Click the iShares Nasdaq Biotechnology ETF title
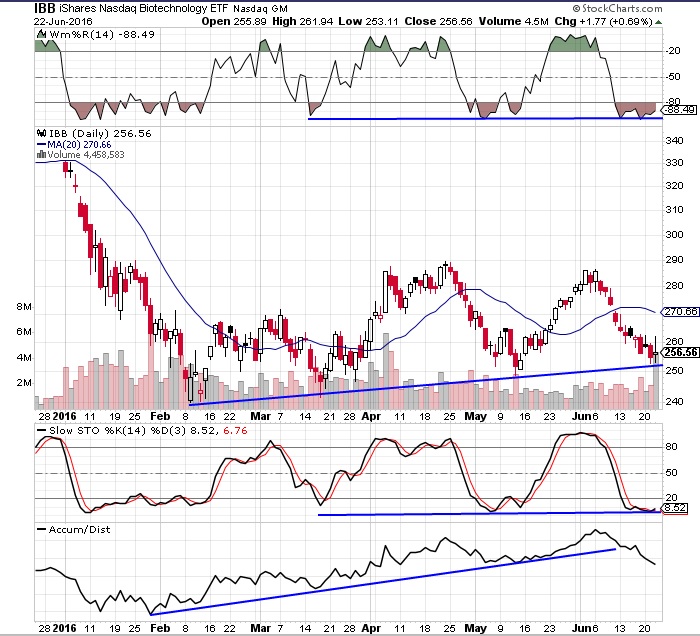Viewport: 700px width, 636px height. tap(145, 8)
